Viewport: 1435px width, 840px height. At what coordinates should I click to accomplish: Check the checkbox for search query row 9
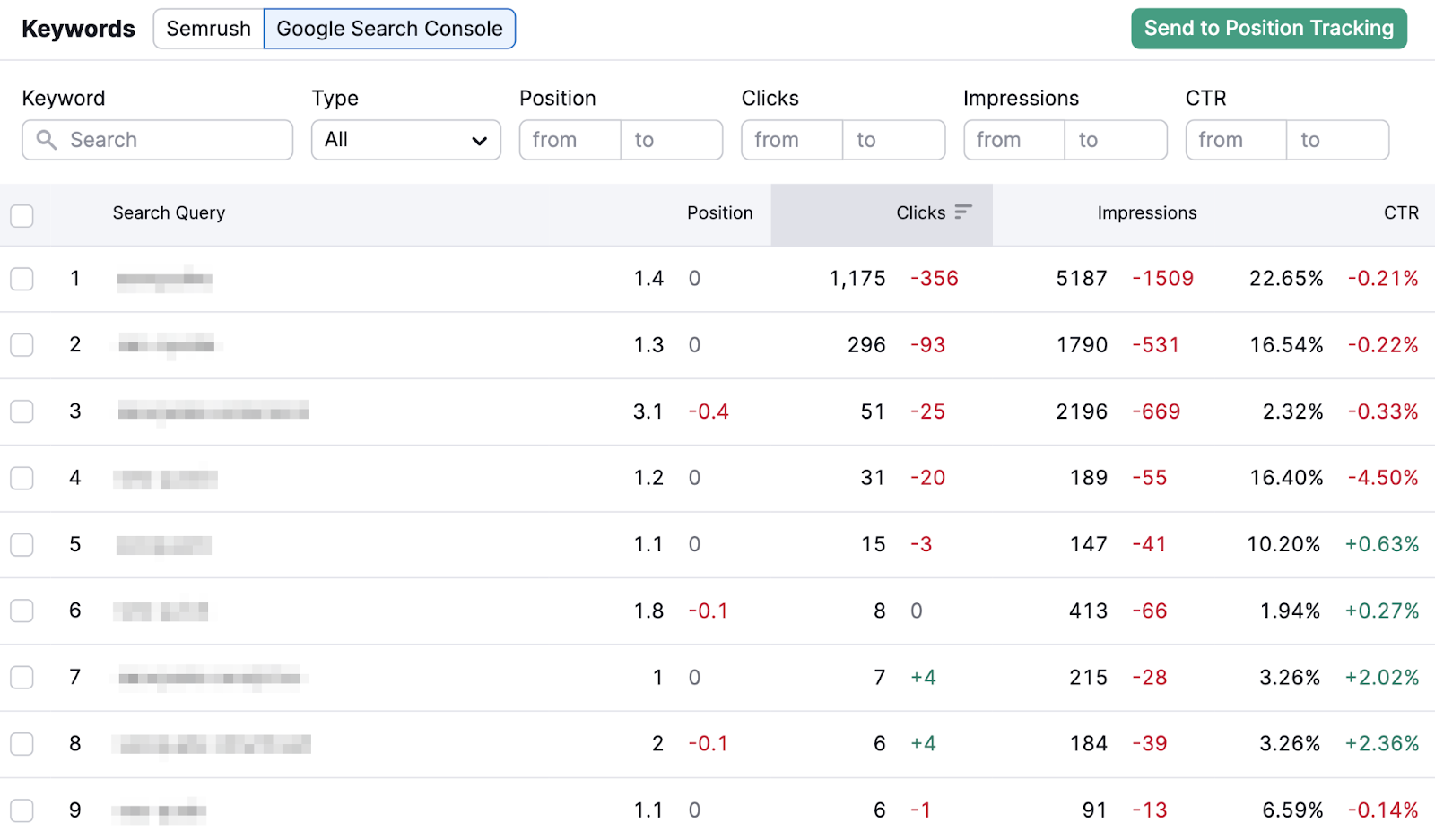point(22,810)
